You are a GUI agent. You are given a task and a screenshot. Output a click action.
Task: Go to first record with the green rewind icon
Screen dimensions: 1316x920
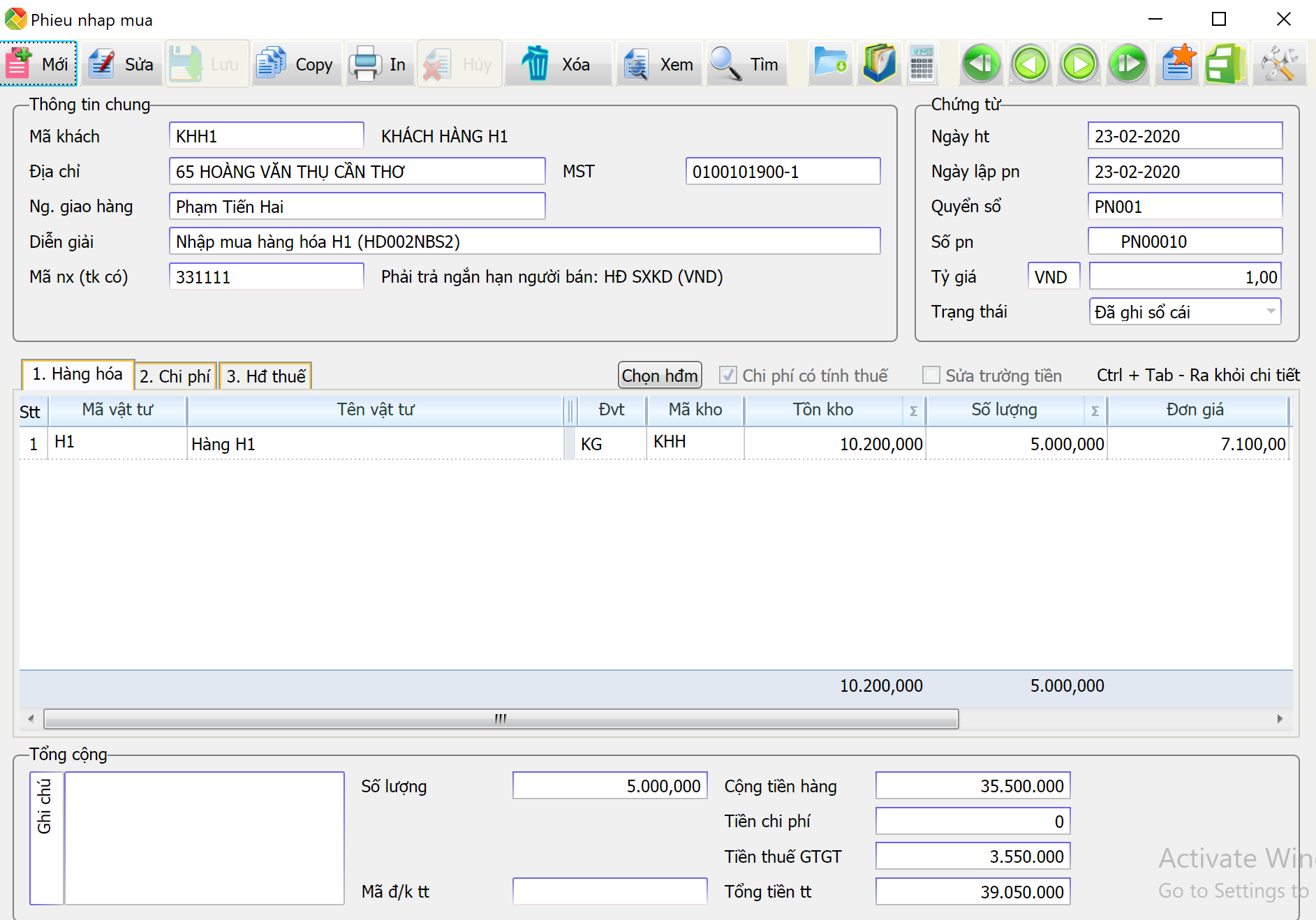coord(981,64)
